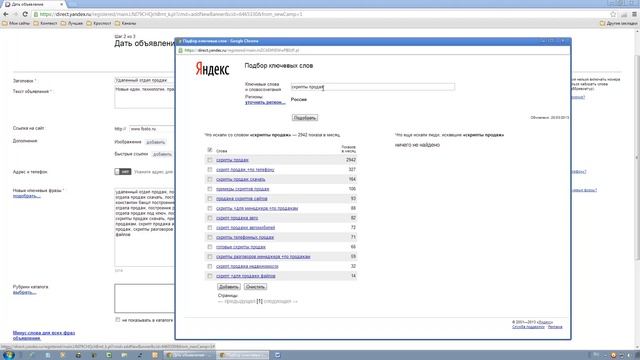Screen dimensions: 640x360
Task: Open the Chrome menu icon
Action: click(x=634, y=14)
